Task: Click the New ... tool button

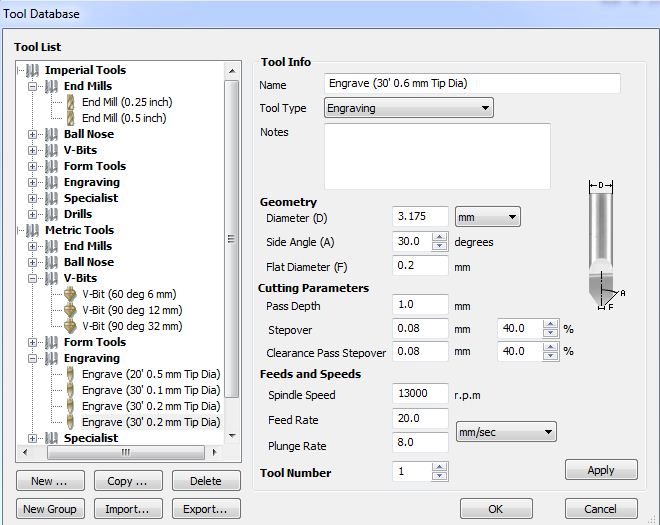Action: pos(50,481)
